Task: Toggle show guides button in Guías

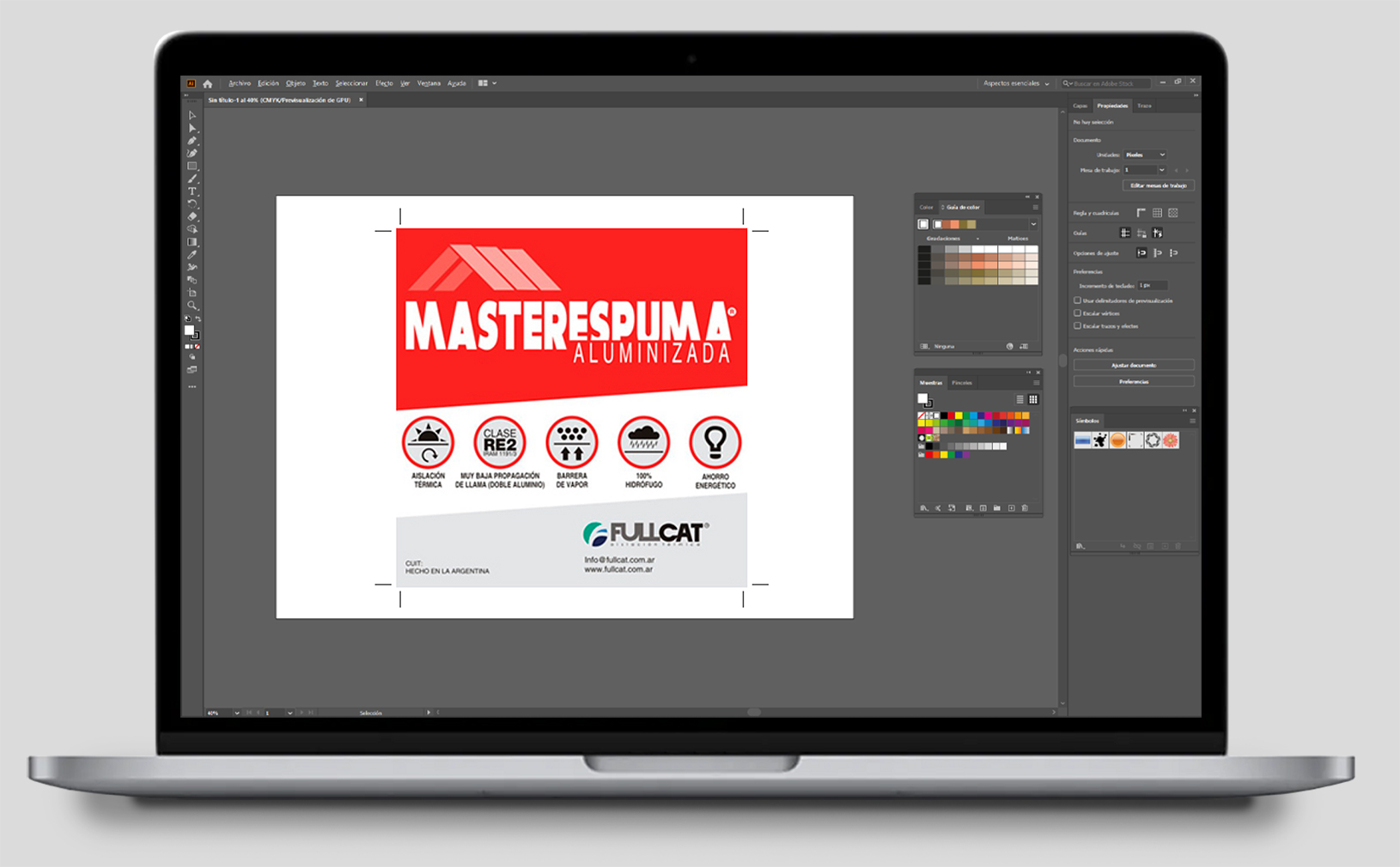Action: tap(1125, 233)
